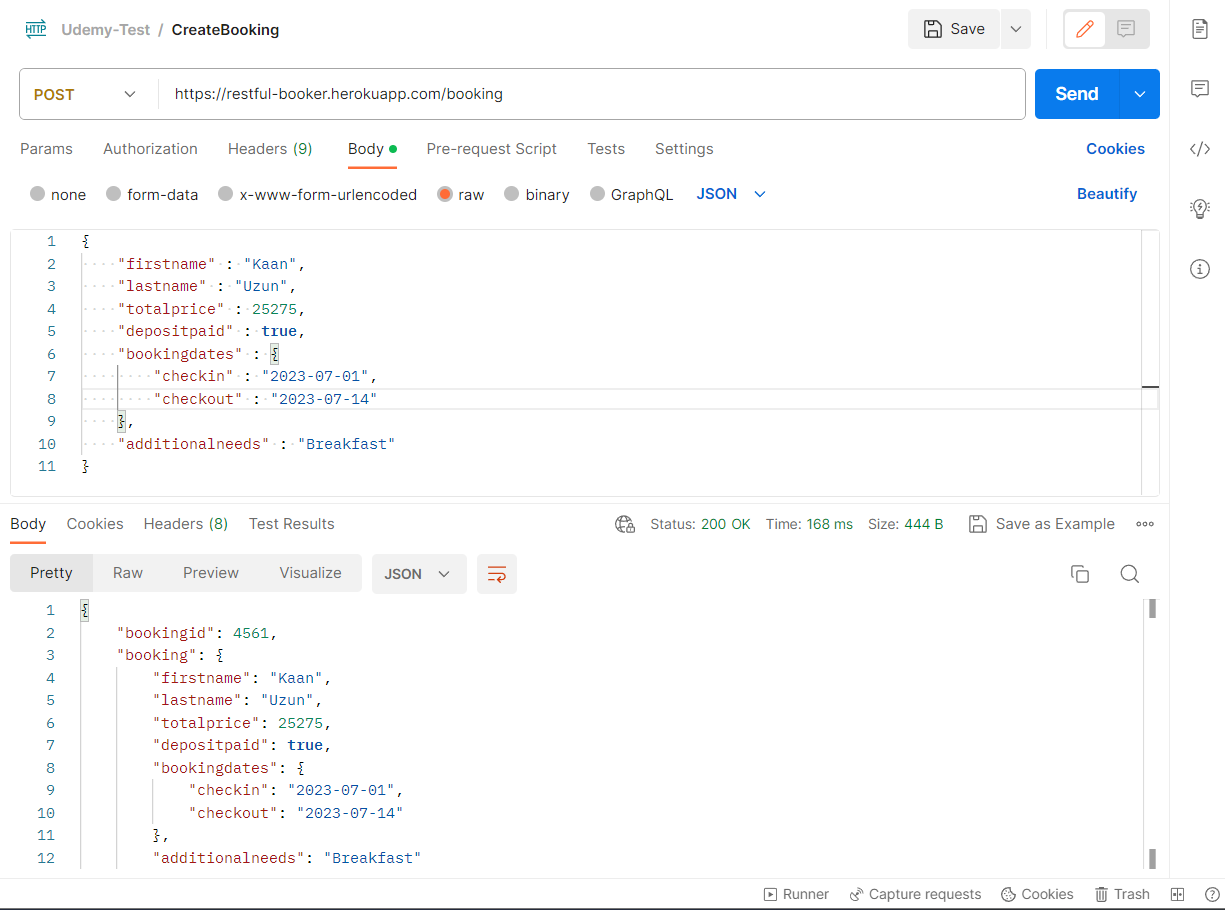Send the POST request
This screenshot has width=1225, height=910.
pyautogui.click(x=1077, y=94)
